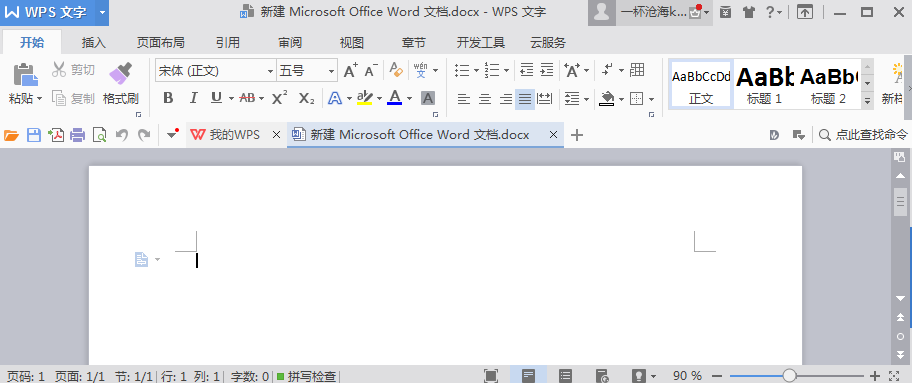The height and width of the screenshot is (383, 912).
Task: Select the Format Painter brush
Action: (121, 74)
